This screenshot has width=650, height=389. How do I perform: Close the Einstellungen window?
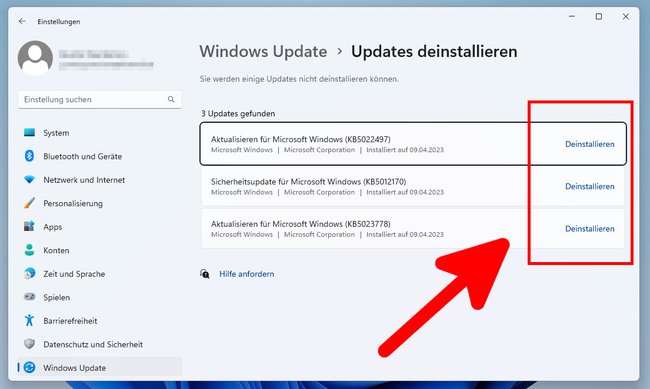[626, 17]
